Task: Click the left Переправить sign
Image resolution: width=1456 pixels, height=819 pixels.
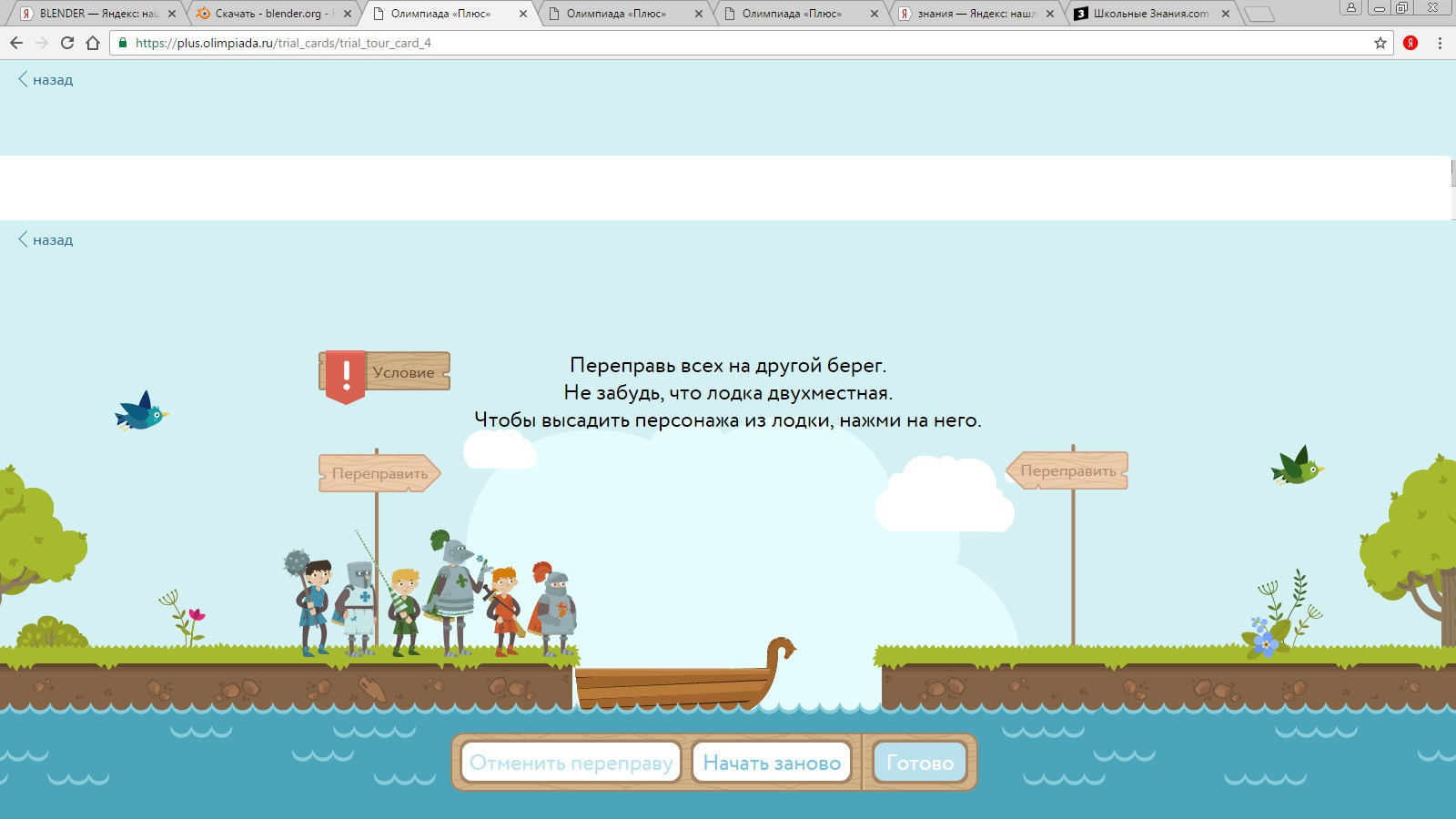Action: point(379,473)
